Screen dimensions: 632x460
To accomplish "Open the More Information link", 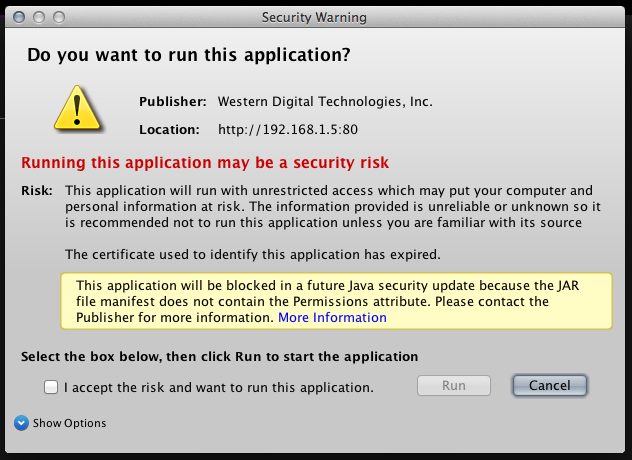I will coord(332,317).
